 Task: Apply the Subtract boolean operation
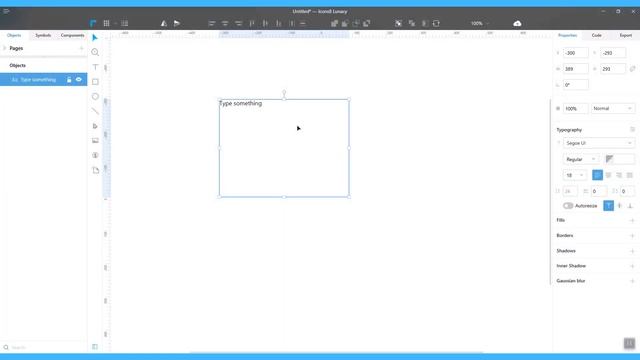345,23
